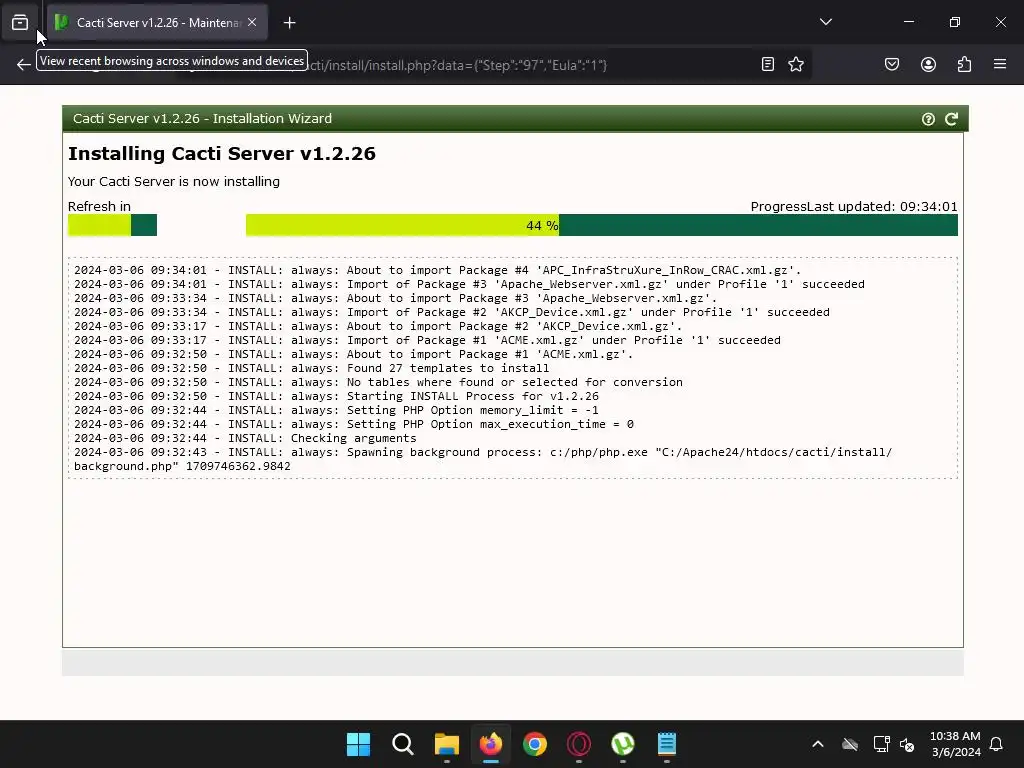
Task: Click 'Installing Cacti Server v1.2.26' heading
Action: [x=222, y=153]
